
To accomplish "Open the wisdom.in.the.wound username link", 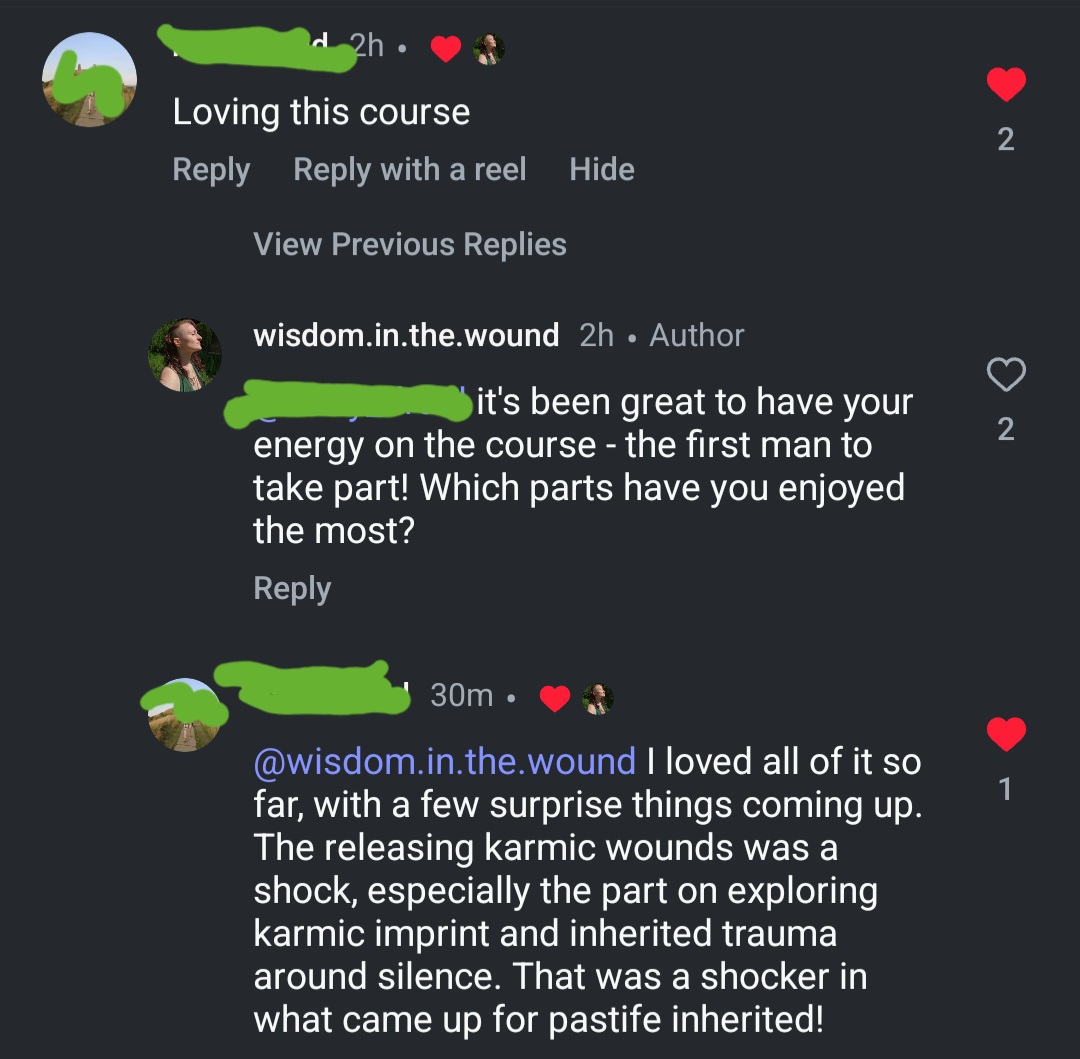I will 406,335.
